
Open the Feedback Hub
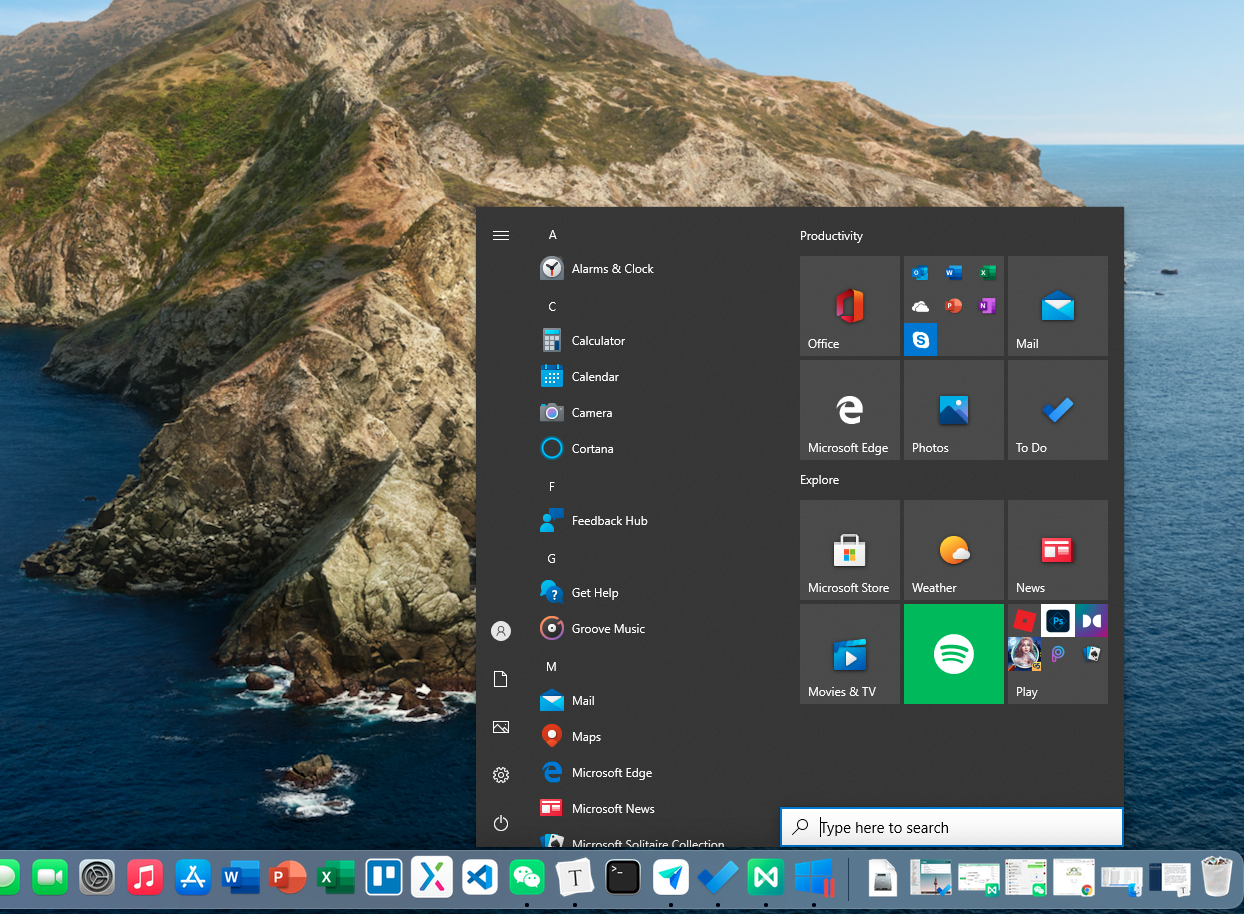click(x=611, y=520)
